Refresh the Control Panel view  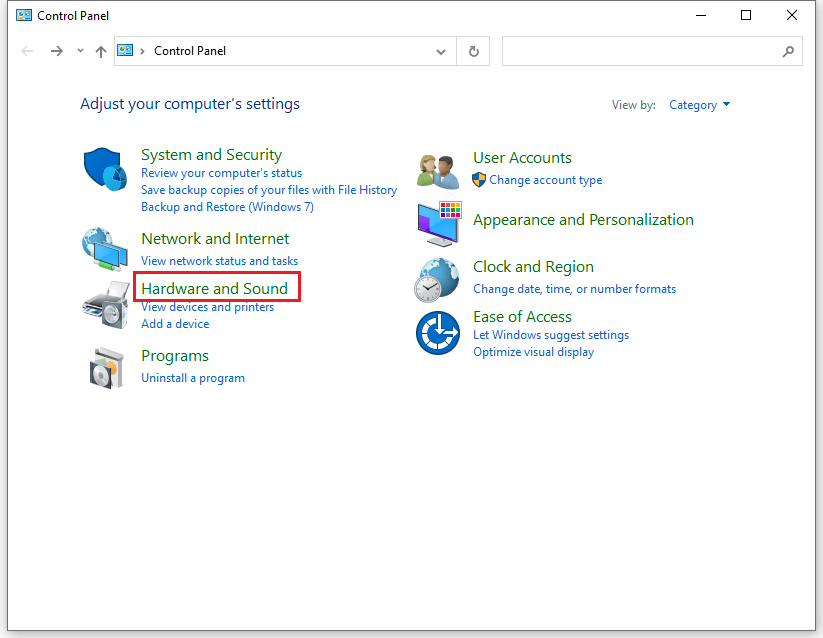(x=473, y=50)
